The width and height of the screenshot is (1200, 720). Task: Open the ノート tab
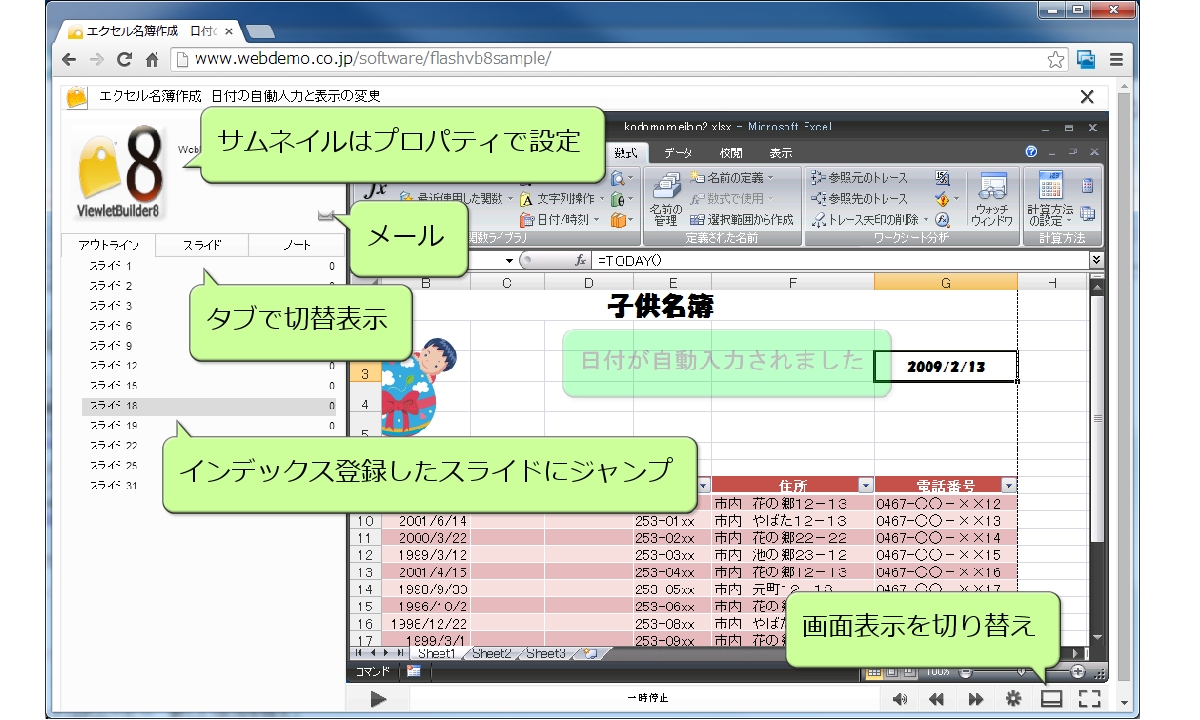coord(296,245)
